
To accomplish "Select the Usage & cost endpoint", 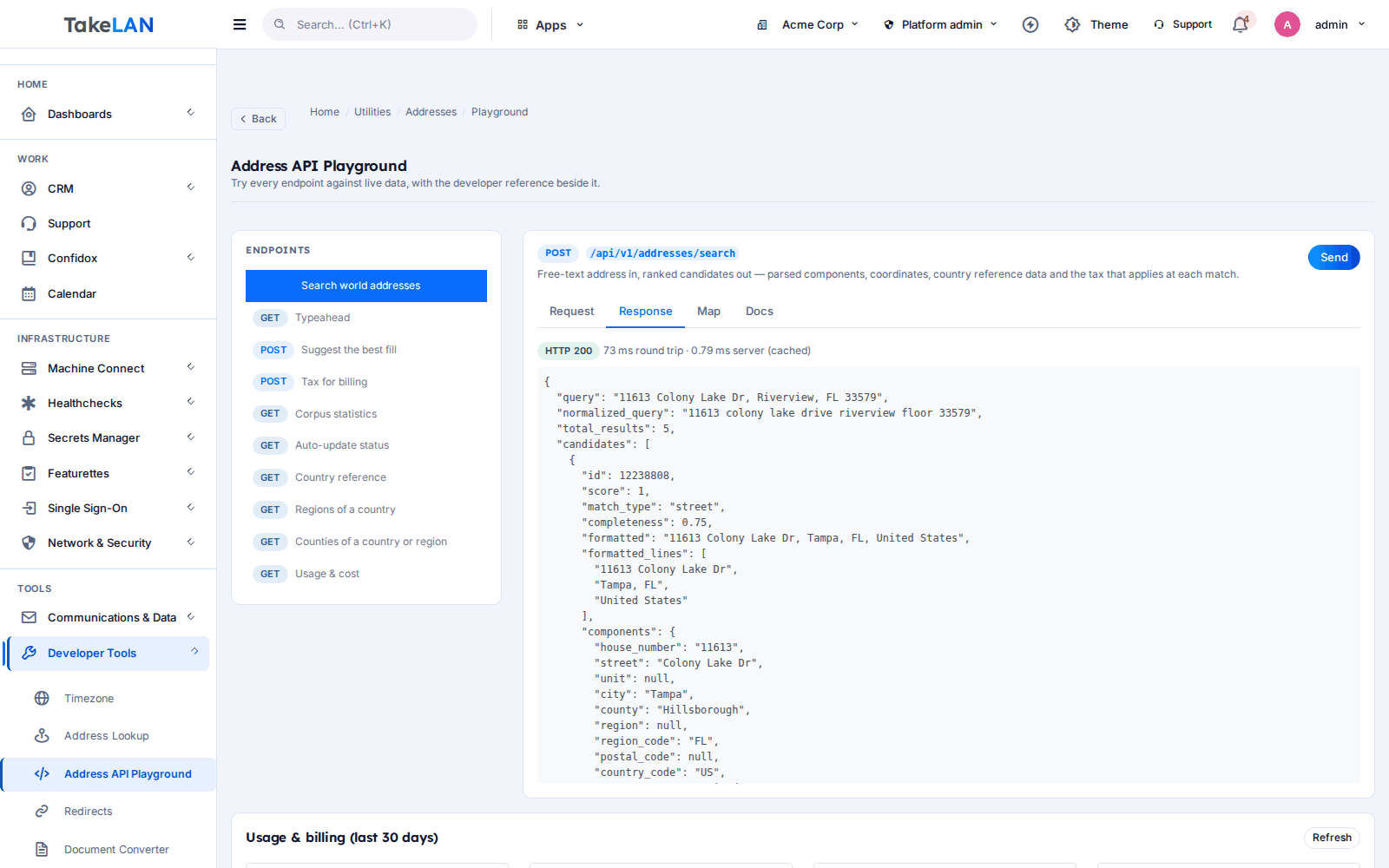I will [x=366, y=574].
